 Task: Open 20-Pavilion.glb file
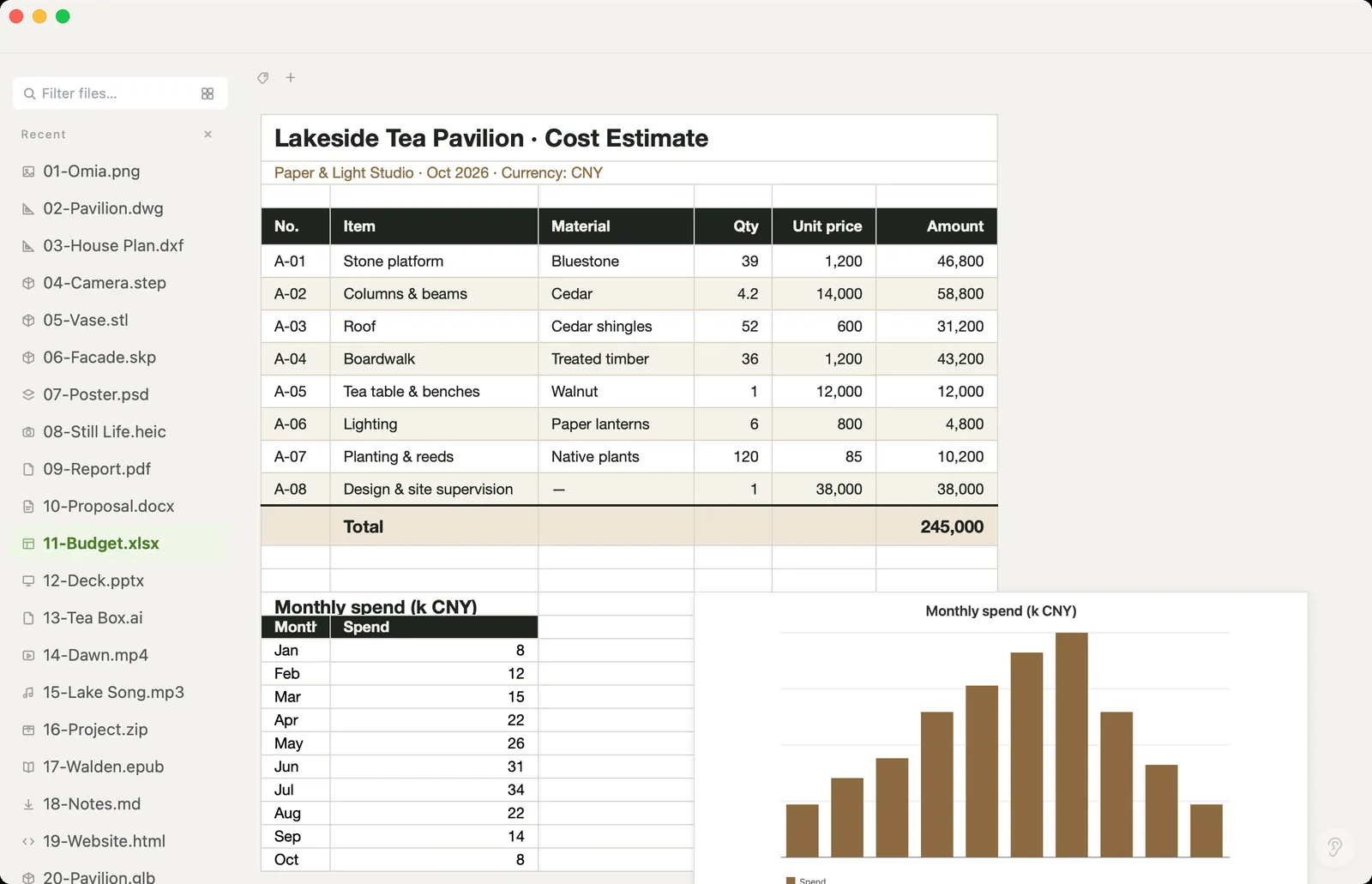click(120, 876)
